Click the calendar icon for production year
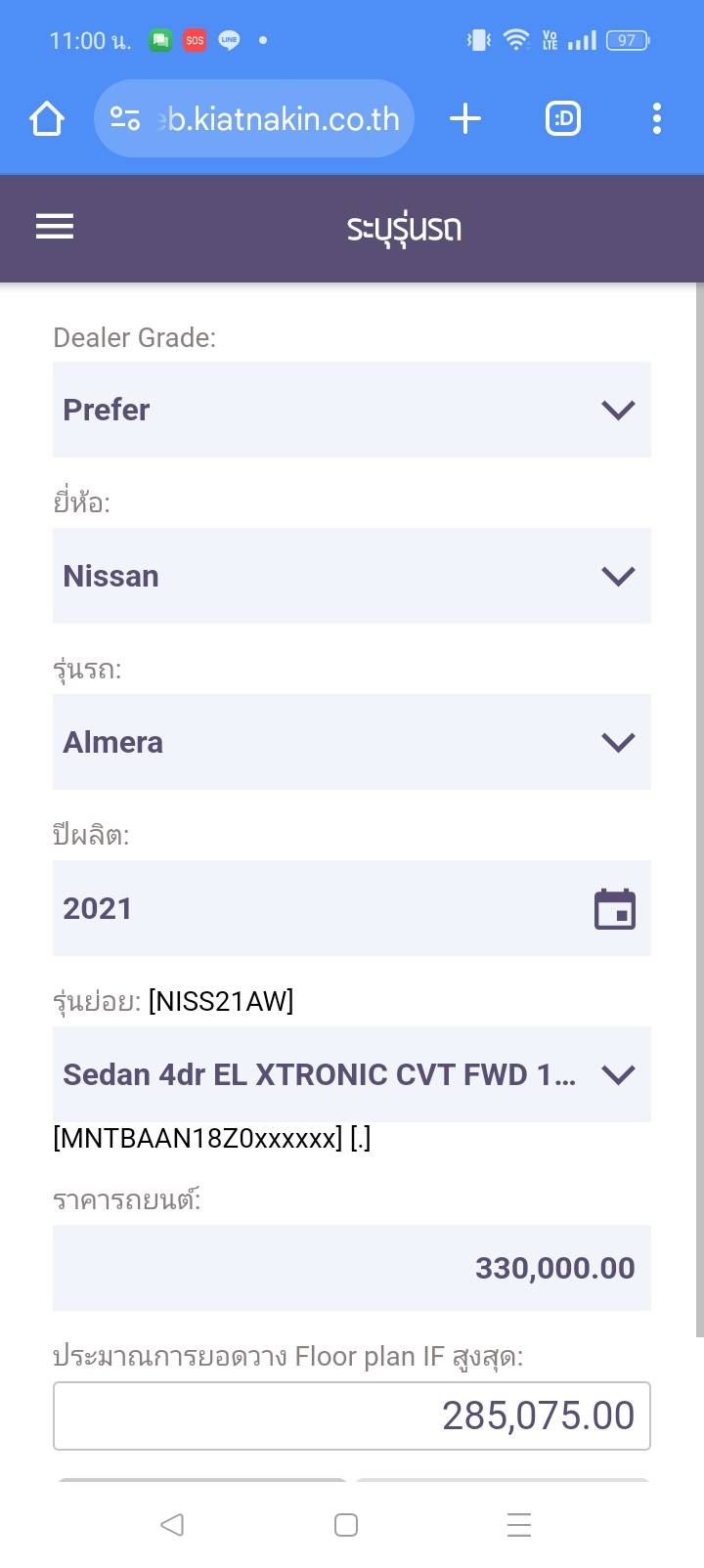Image resolution: width=704 pixels, height=1568 pixels. pyautogui.click(x=615, y=909)
